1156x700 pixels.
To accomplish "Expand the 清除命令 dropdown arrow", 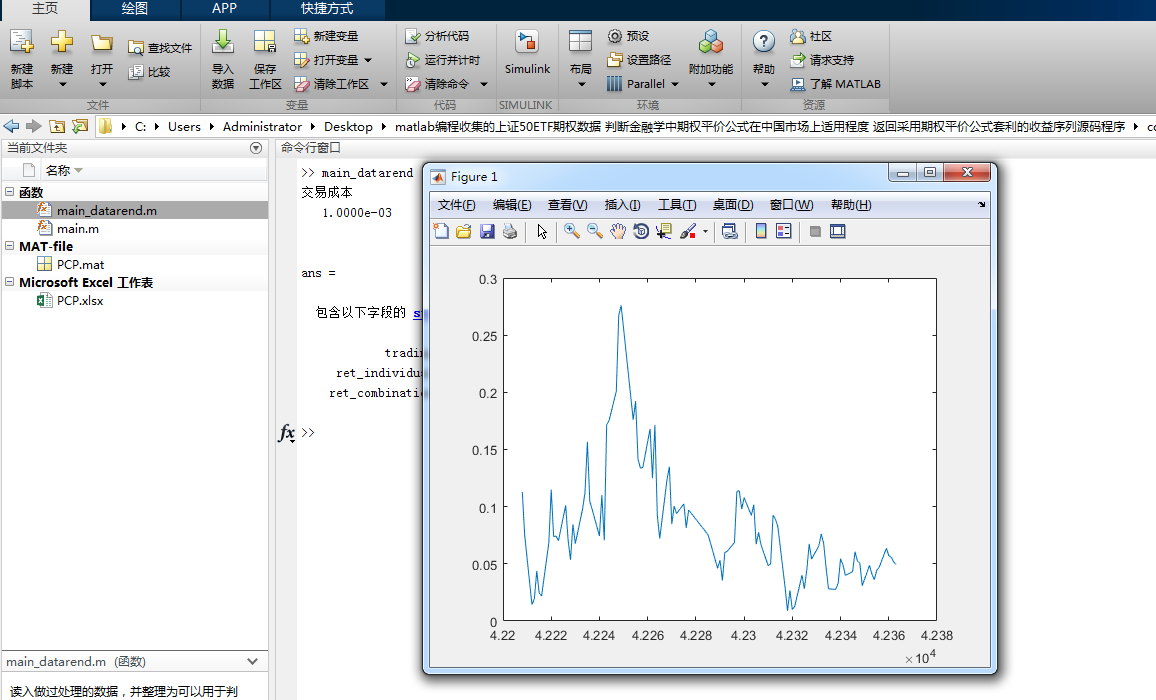I will point(484,84).
